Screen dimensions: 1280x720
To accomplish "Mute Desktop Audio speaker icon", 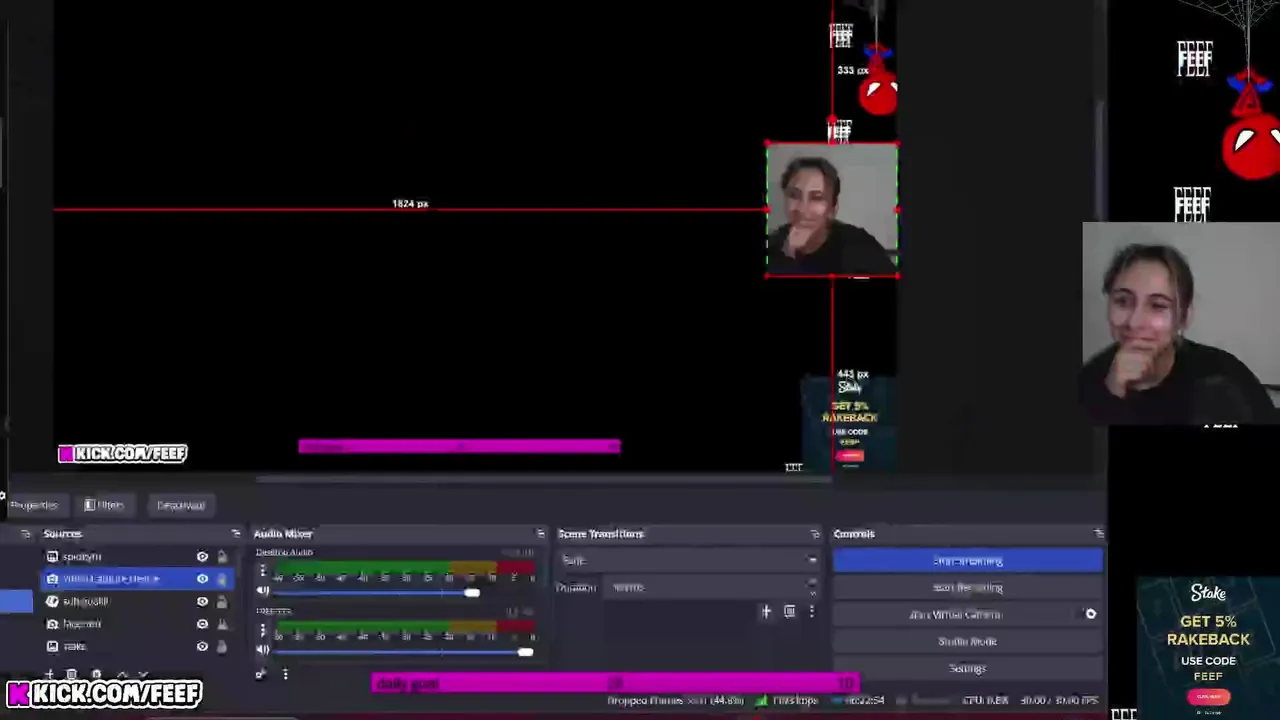I will [x=263, y=591].
